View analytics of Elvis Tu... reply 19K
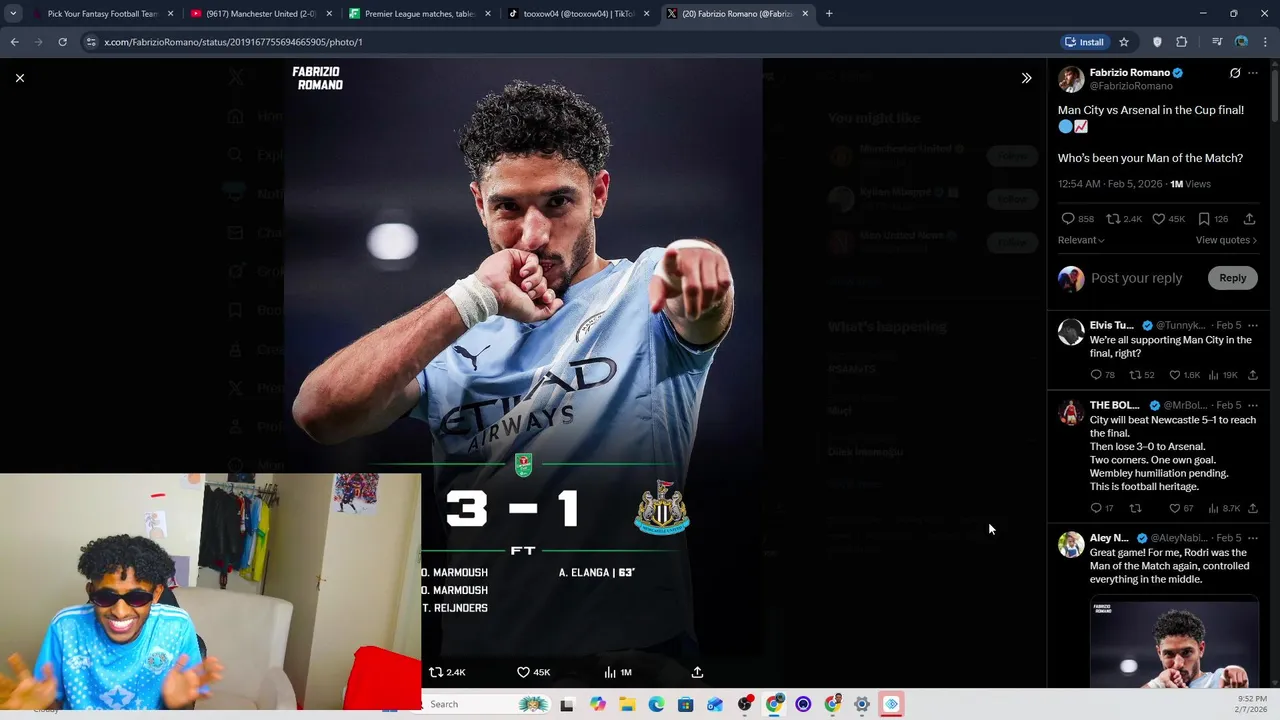 click(1222, 375)
